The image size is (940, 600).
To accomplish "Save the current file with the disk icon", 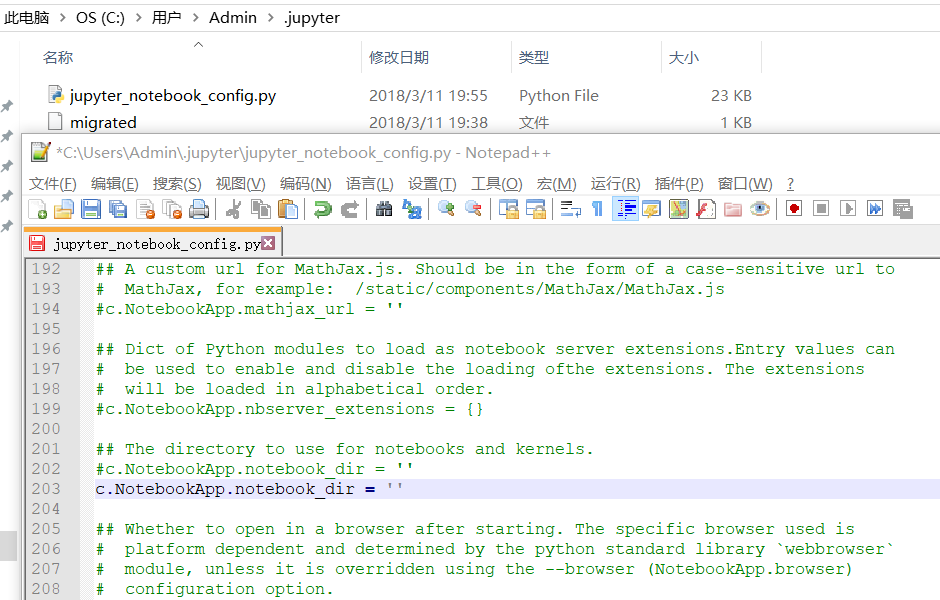I will tap(91, 209).
